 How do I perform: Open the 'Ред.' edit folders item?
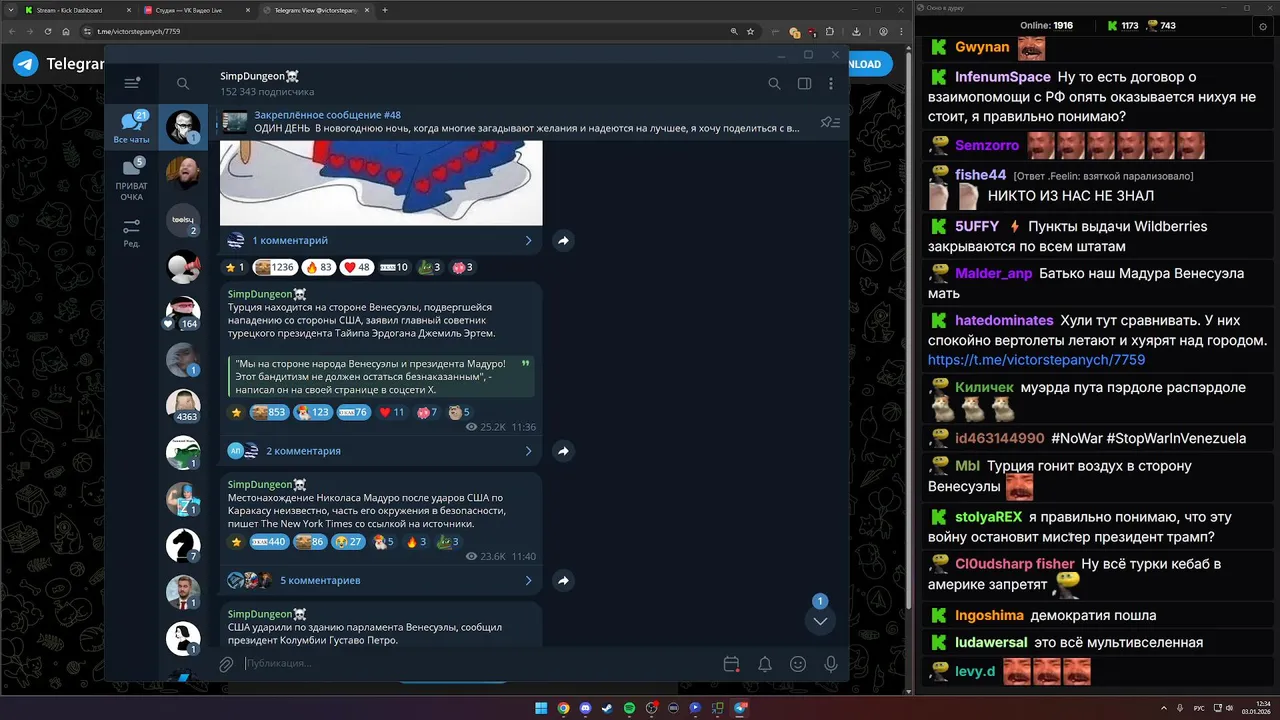[x=131, y=233]
